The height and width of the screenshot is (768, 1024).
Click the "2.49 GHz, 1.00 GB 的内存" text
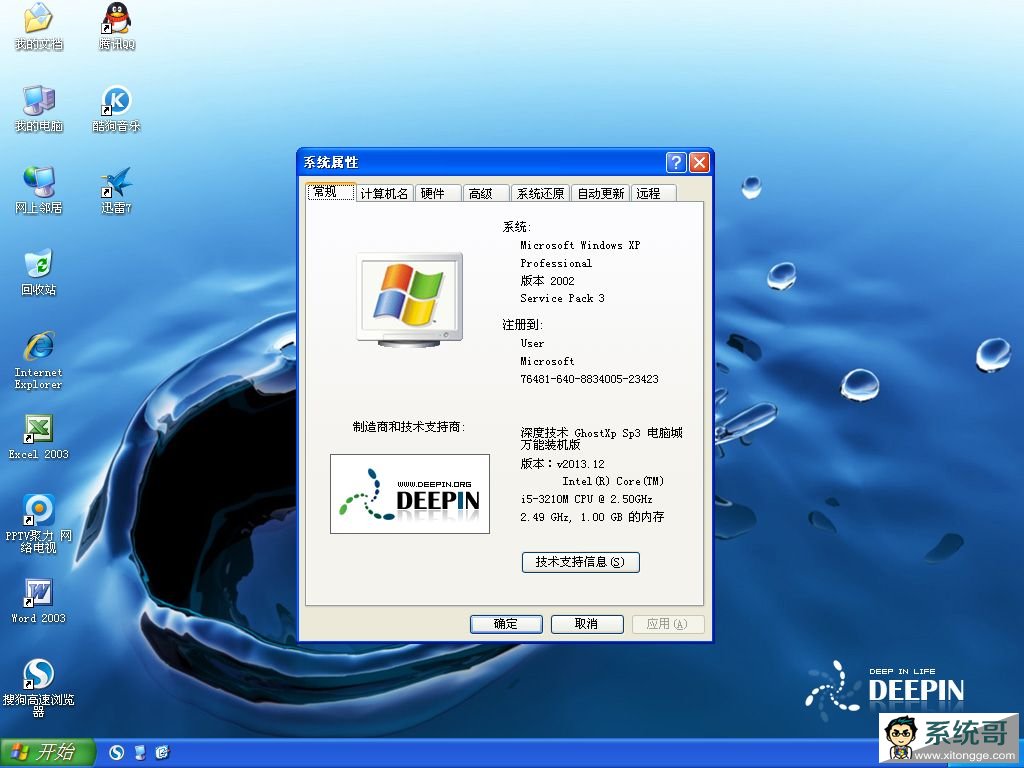[x=592, y=517]
